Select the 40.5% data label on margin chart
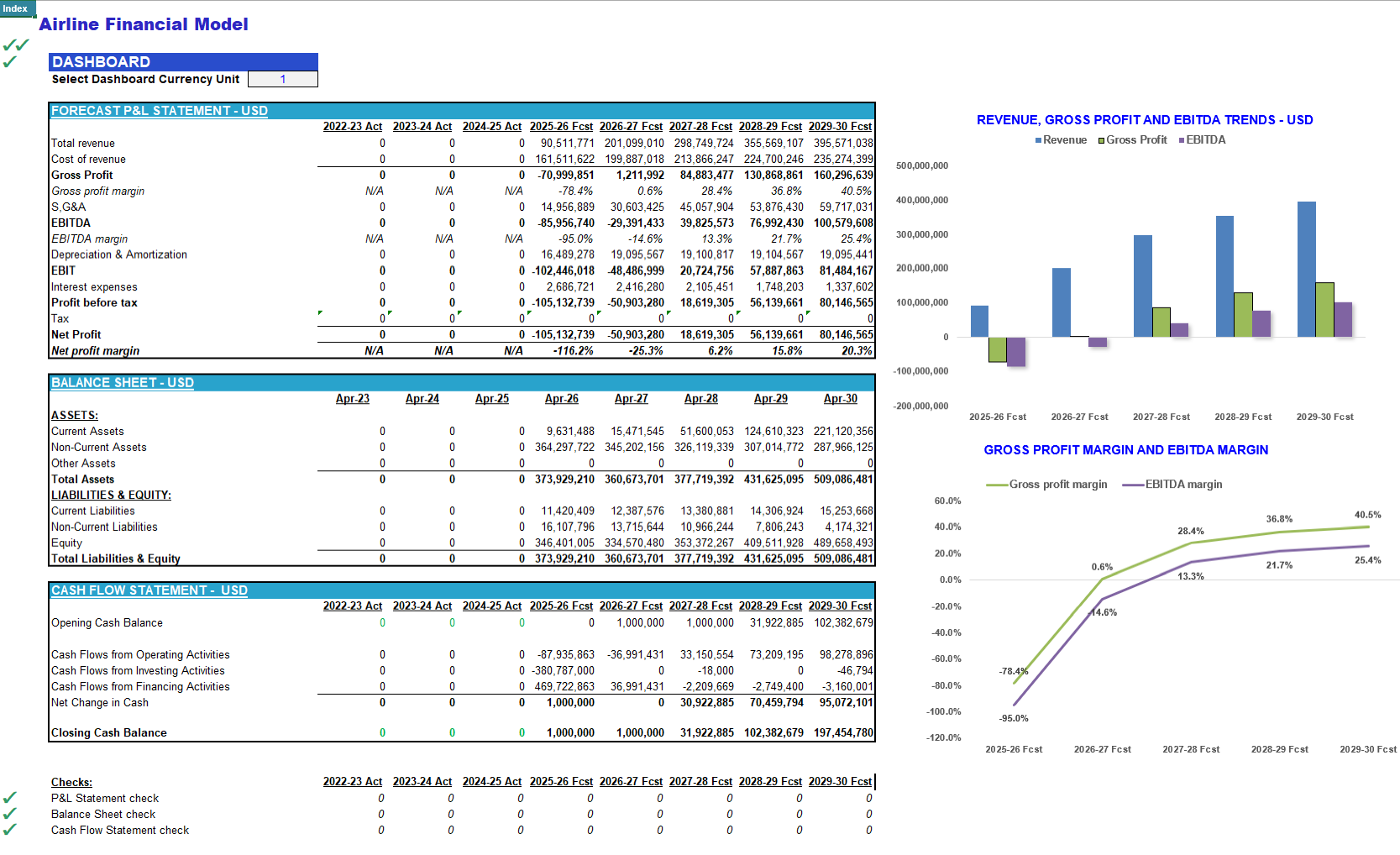1400x855 pixels. [1367, 515]
